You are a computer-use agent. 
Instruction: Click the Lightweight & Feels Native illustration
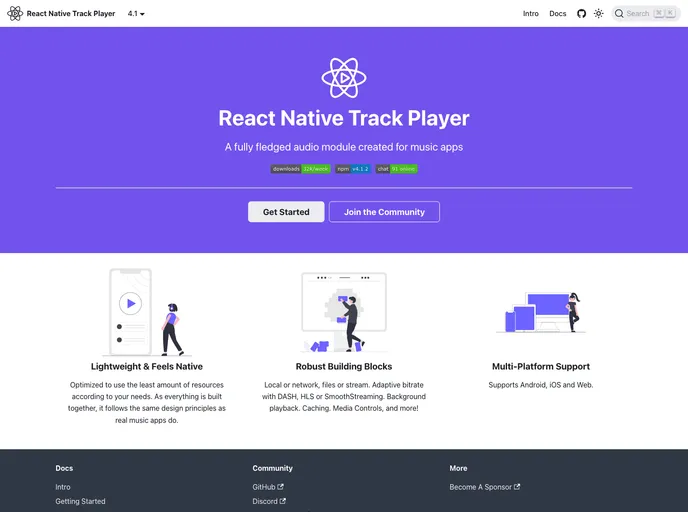(x=146, y=311)
